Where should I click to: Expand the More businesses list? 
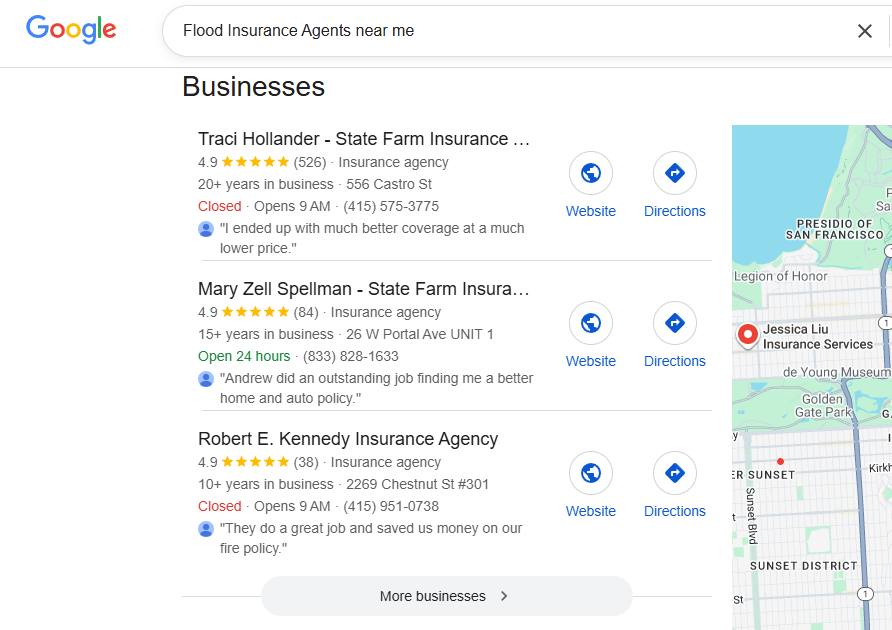point(446,596)
